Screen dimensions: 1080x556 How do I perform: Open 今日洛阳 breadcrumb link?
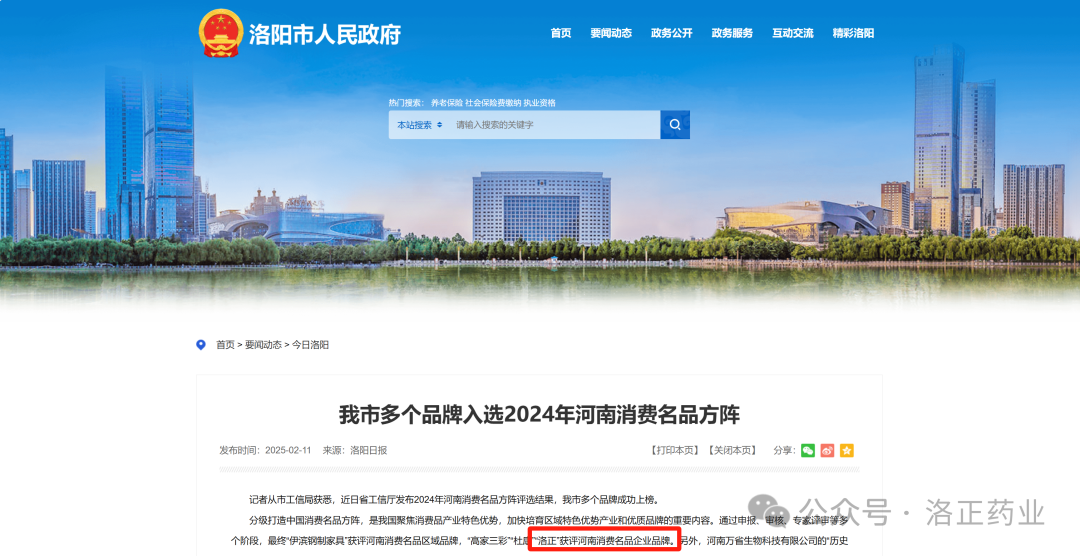click(x=310, y=344)
